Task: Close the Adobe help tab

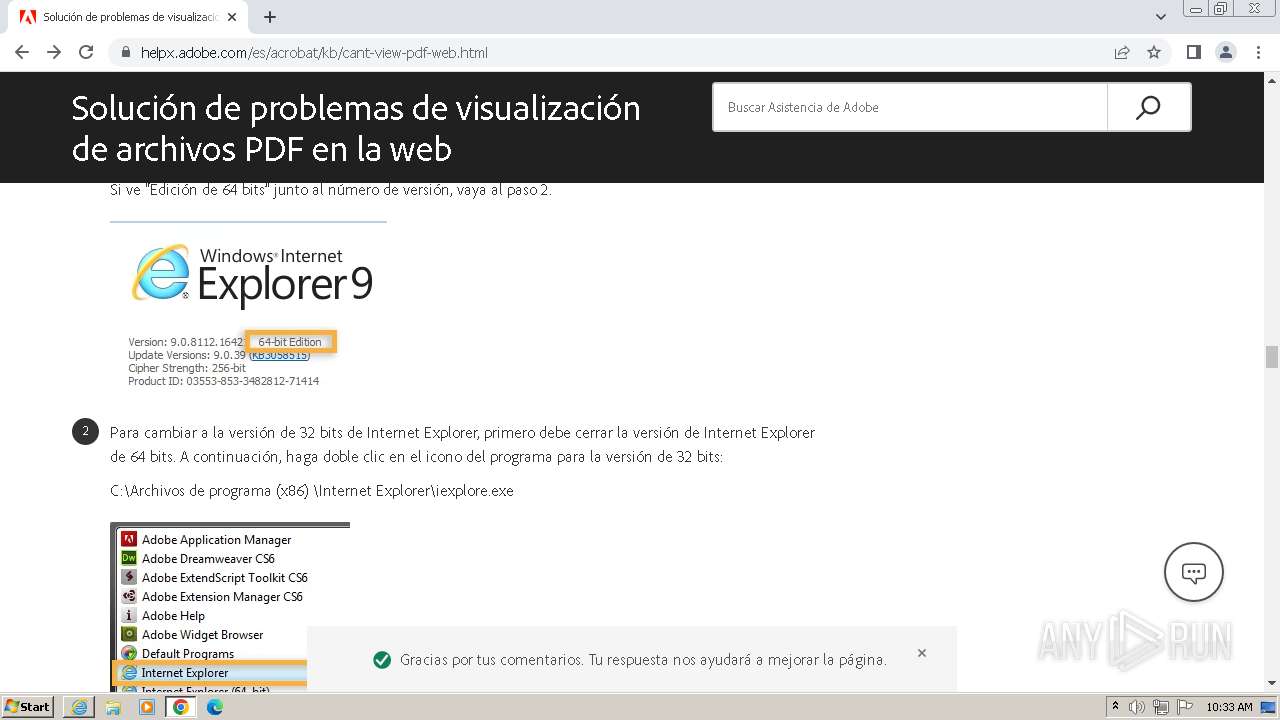Action: 233,17
